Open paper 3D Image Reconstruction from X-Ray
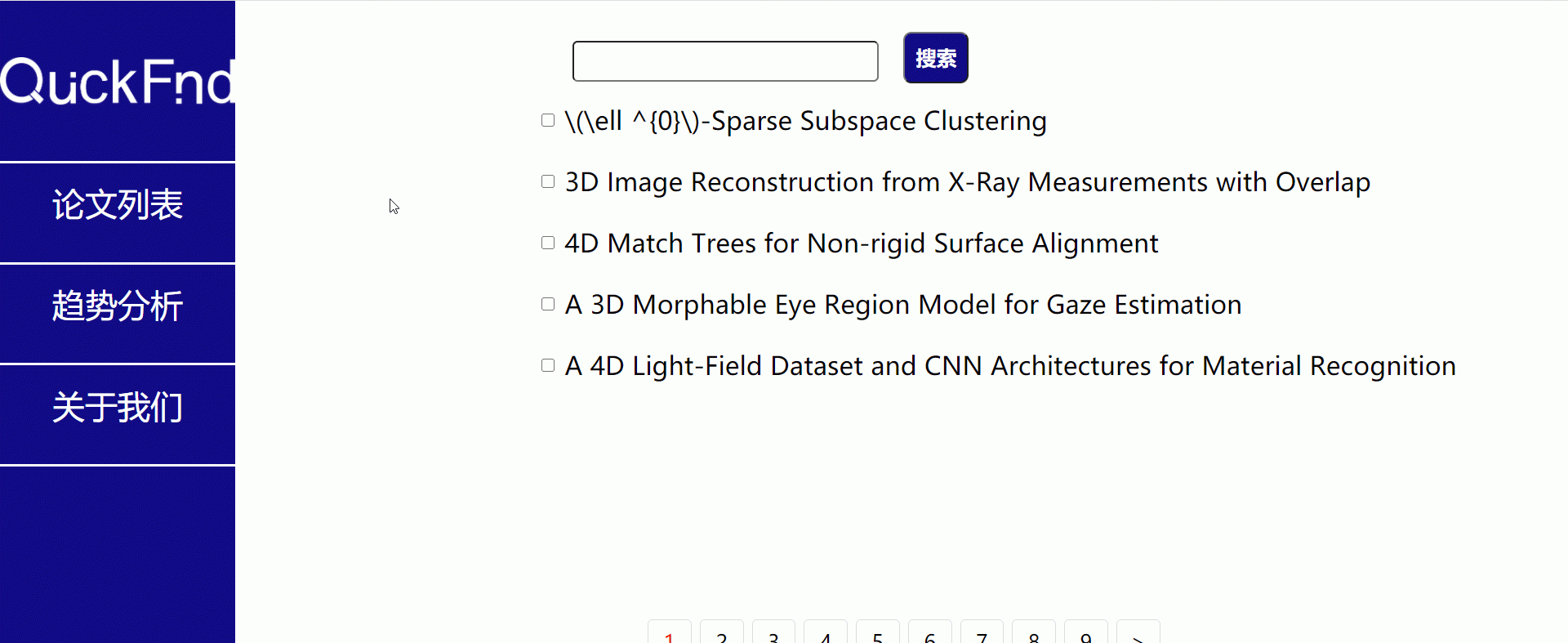Screen dimensions: 1568x643 point(968,182)
